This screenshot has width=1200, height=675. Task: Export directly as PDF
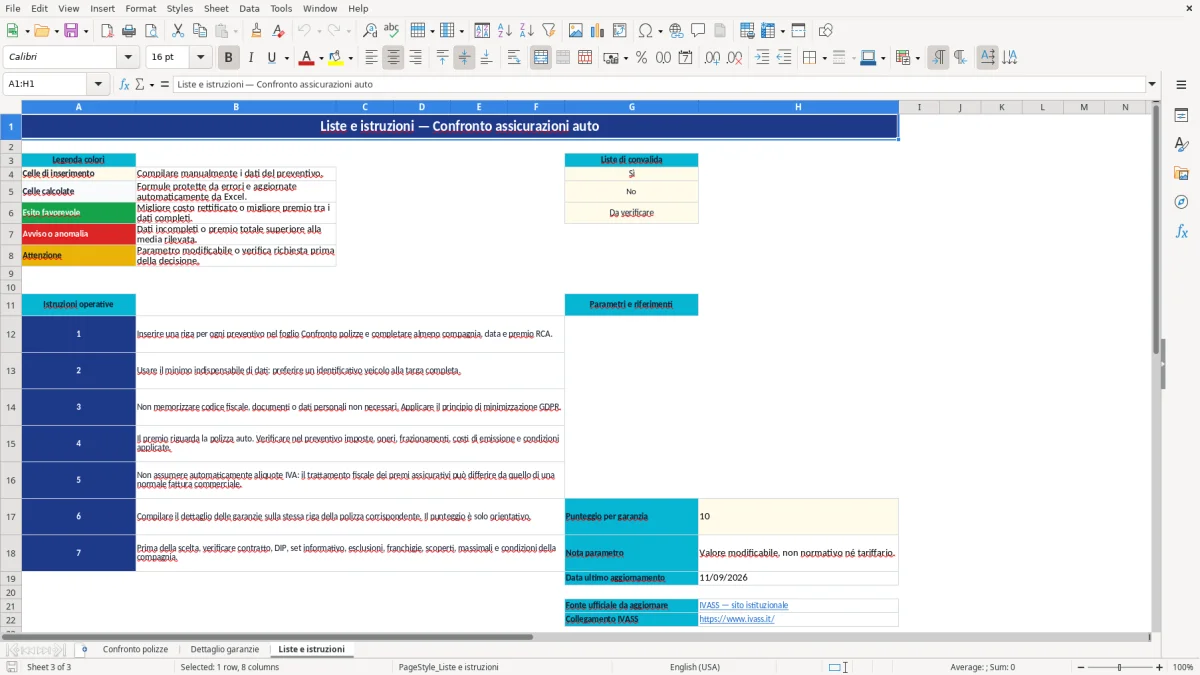[x=107, y=31]
